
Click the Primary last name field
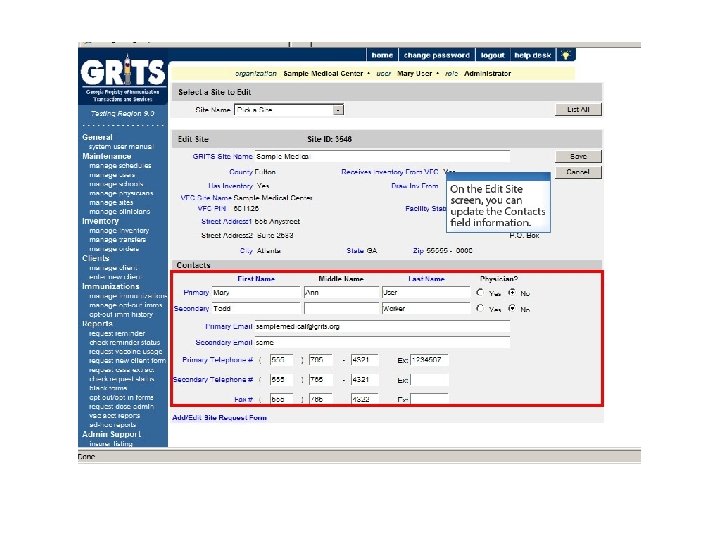(426, 292)
